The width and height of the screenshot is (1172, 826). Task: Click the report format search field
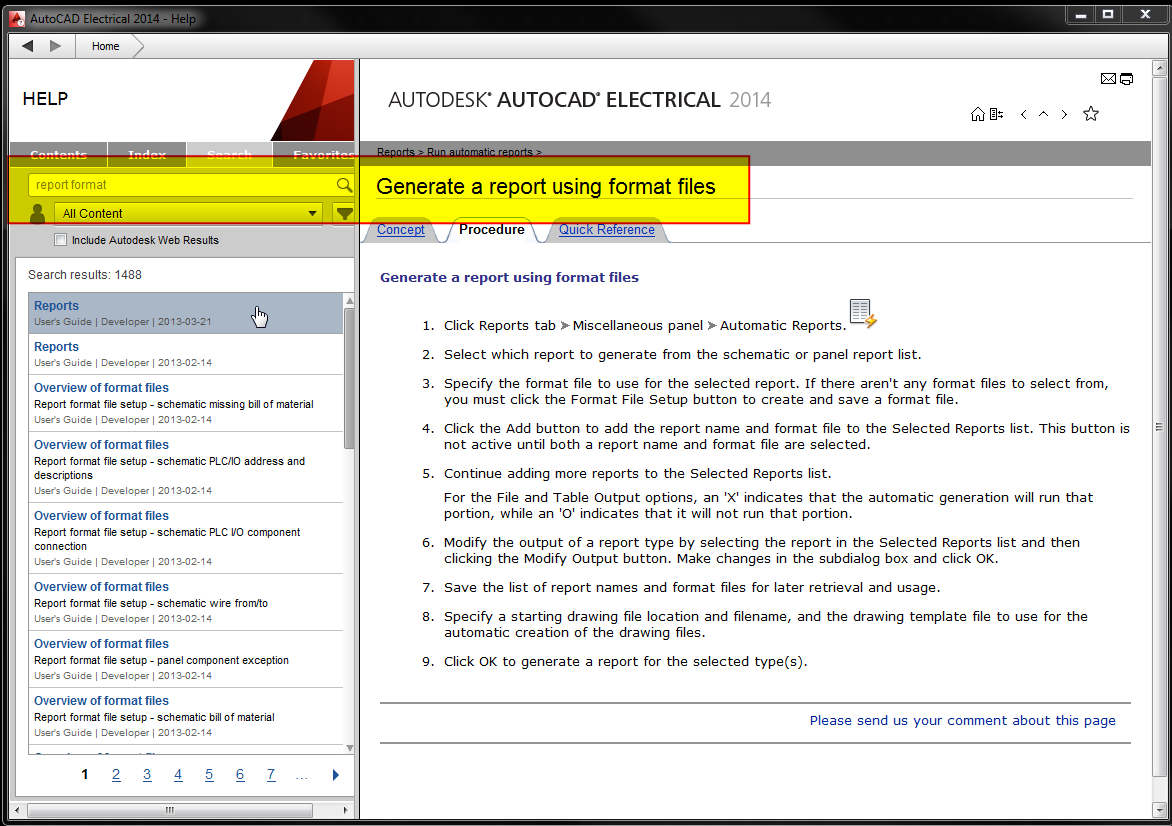pyautogui.click(x=183, y=185)
